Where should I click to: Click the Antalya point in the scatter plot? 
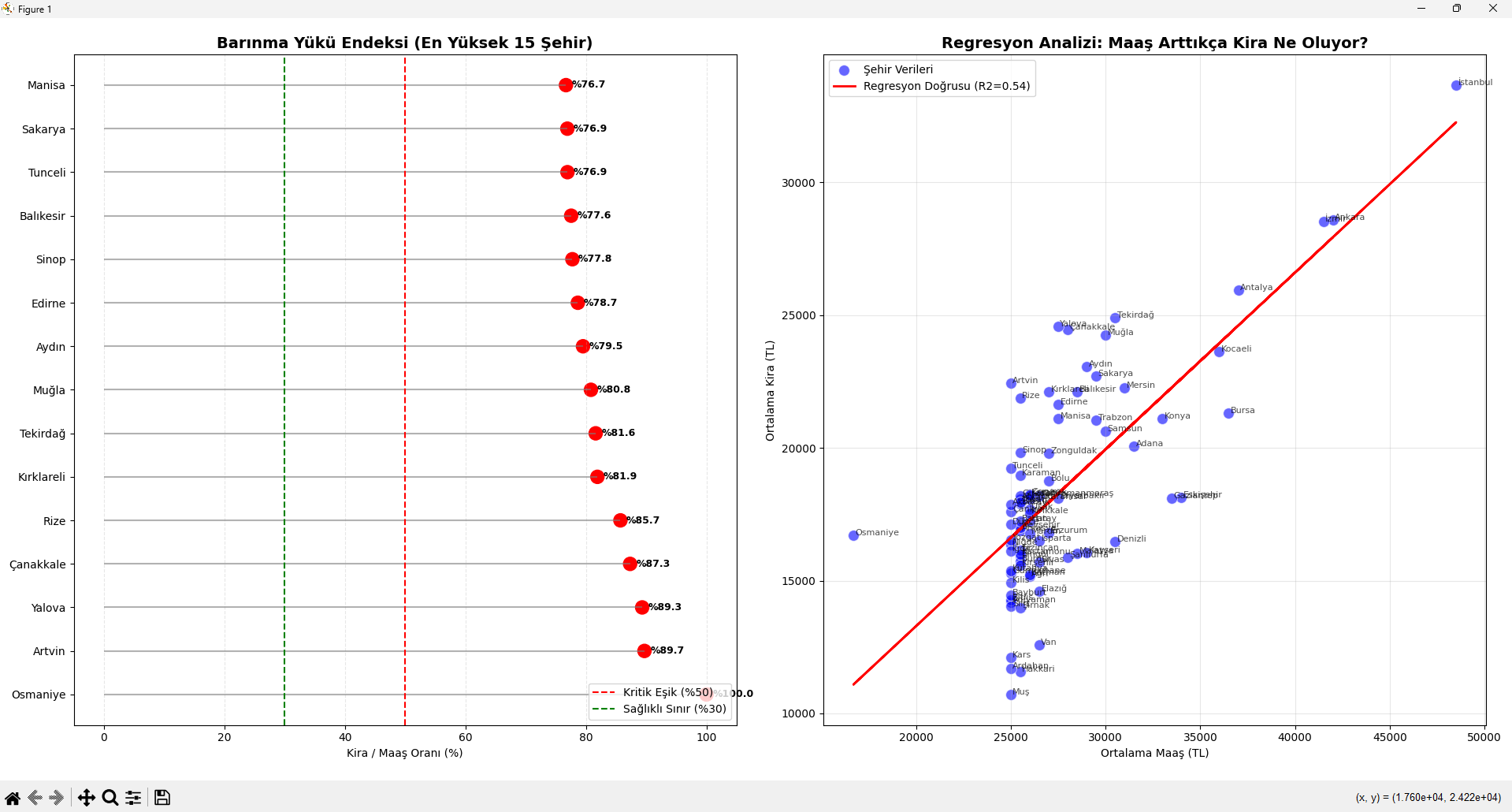click(x=1239, y=290)
